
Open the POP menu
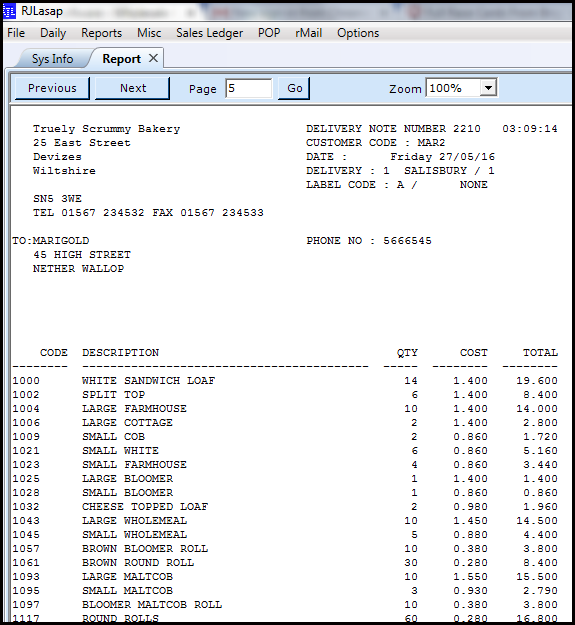[x=269, y=33]
